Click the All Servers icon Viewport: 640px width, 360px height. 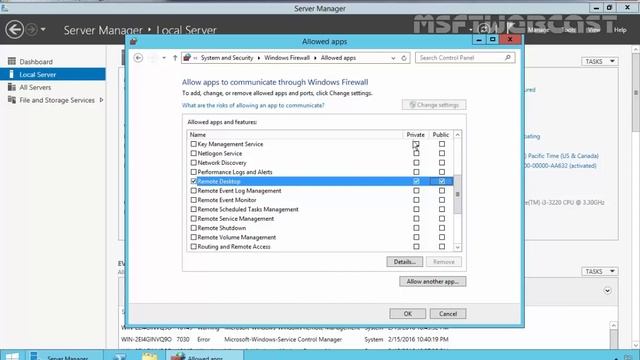pyautogui.click(x=12, y=87)
